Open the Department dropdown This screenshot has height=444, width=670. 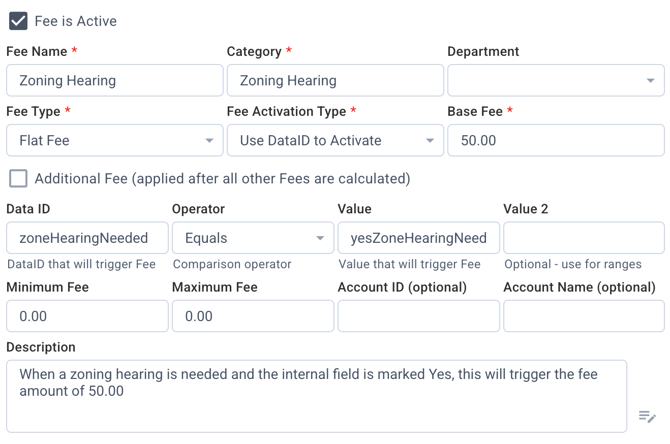point(555,80)
